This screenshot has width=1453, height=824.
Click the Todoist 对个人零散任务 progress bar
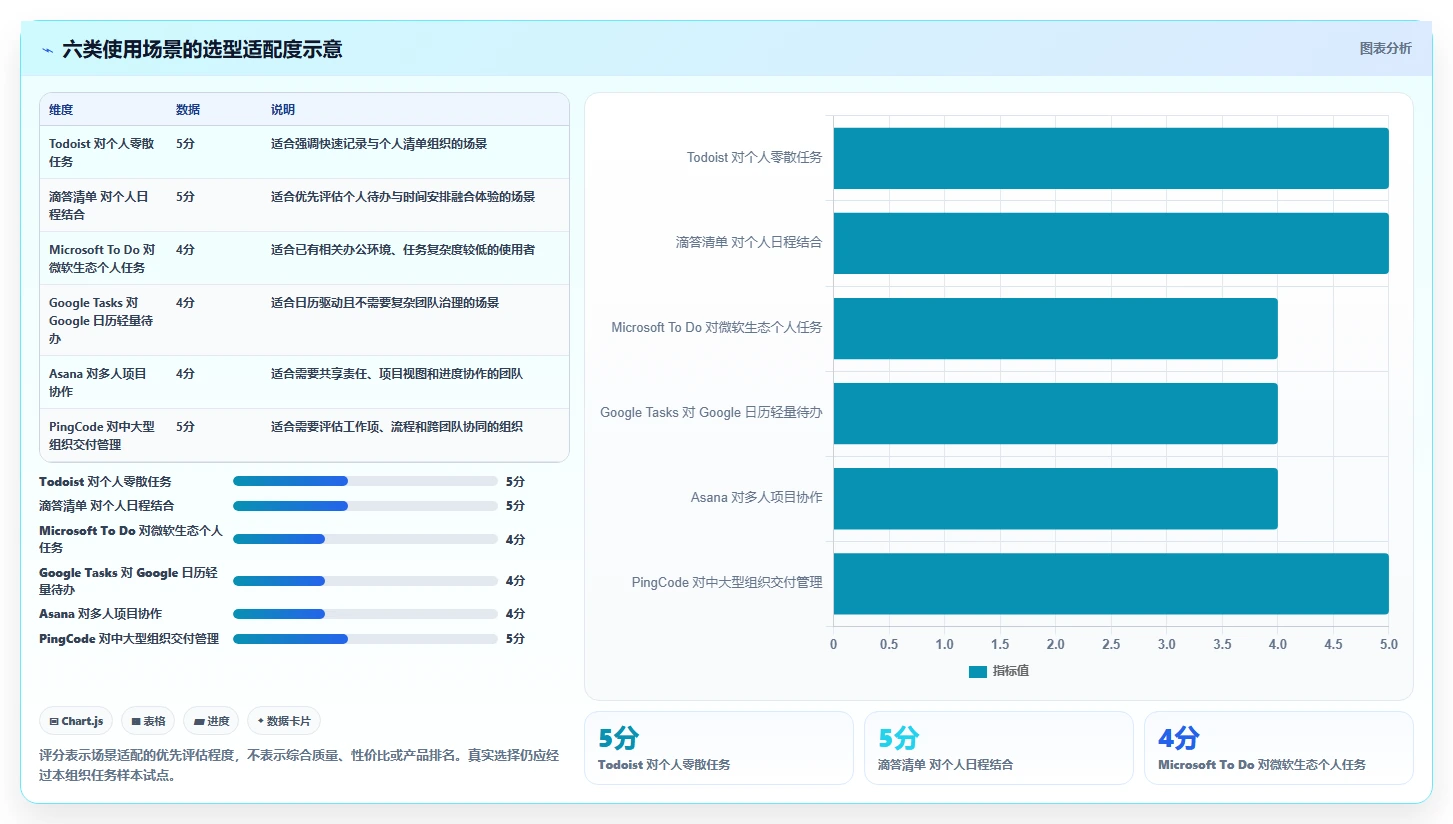click(x=365, y=481)
